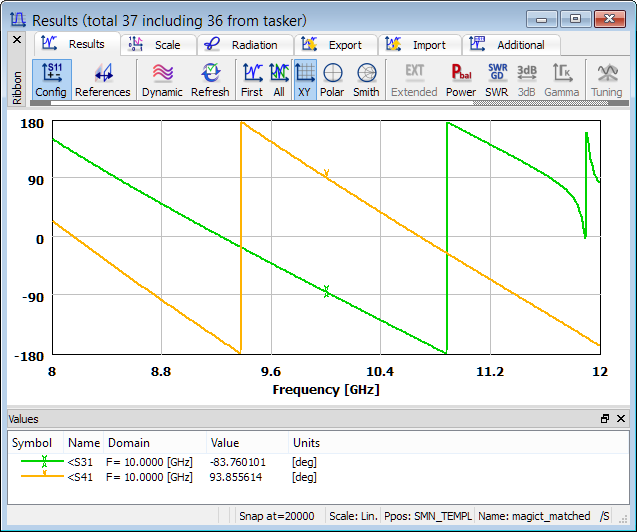Refresh the results plot
This screenshot has width=637, height=532.
pyautogui.click(x=210, y=80)
